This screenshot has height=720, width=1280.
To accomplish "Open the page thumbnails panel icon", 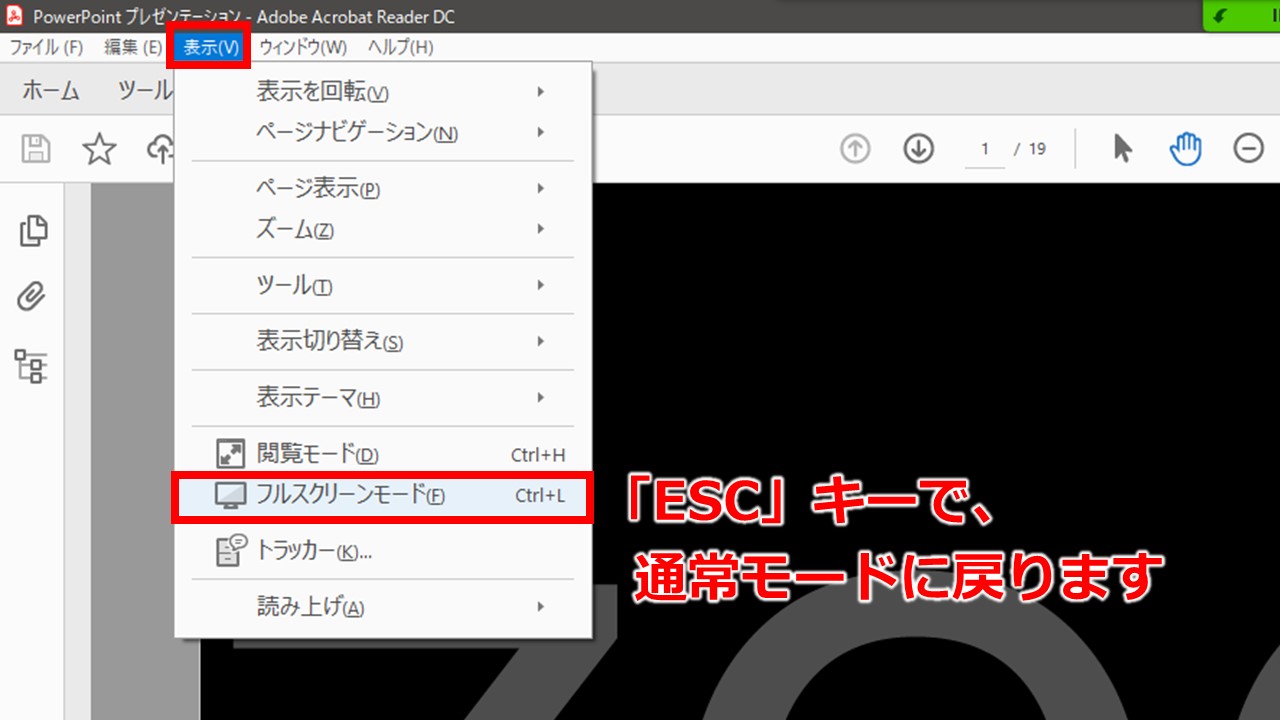I will coord(33,231).
